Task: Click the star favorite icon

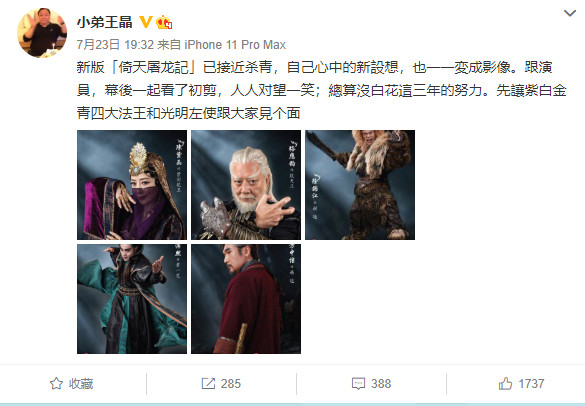Action: pyautogui.click(x=56, y=383)
